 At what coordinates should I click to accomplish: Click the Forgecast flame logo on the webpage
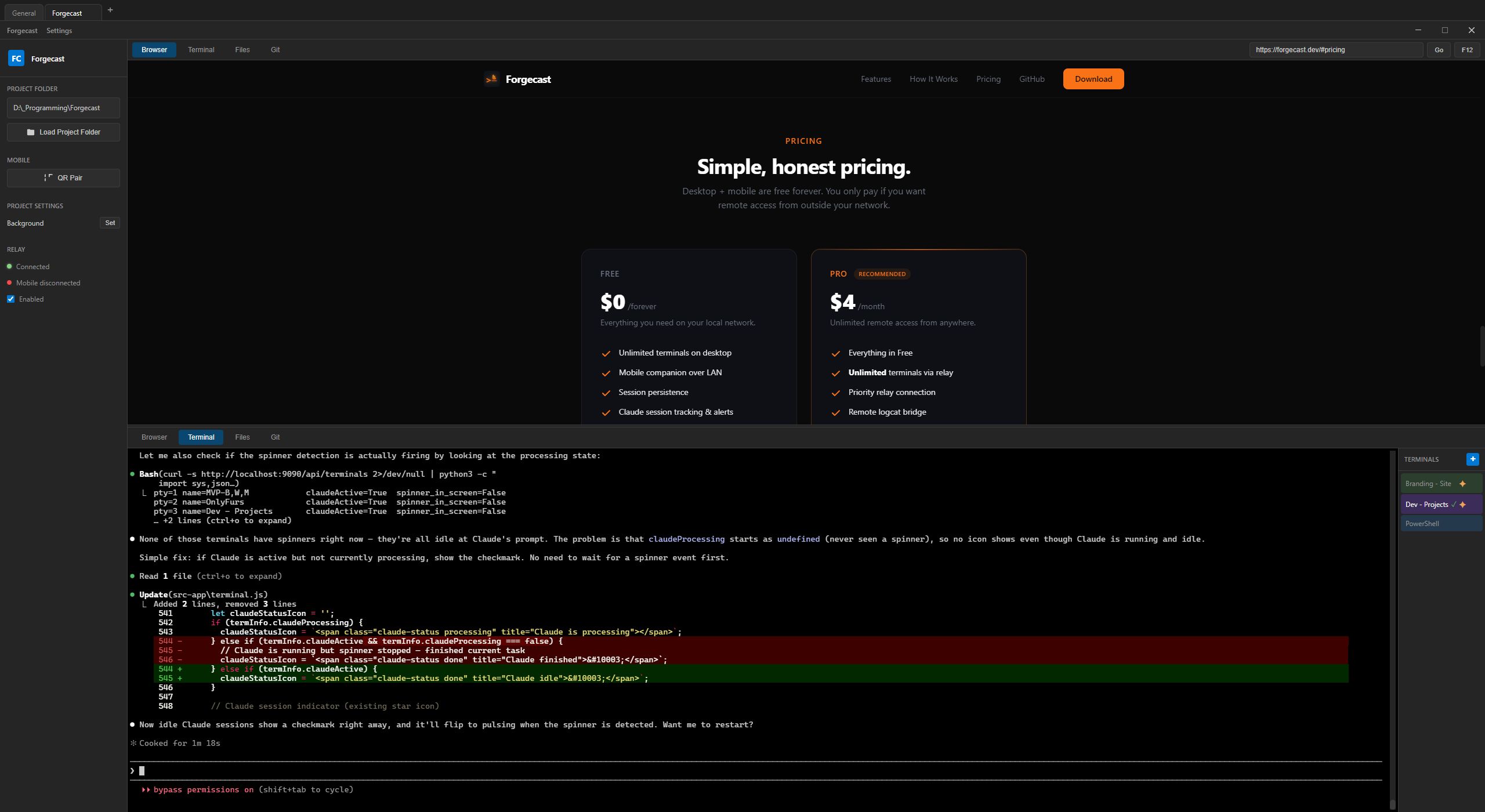point(491,79)
